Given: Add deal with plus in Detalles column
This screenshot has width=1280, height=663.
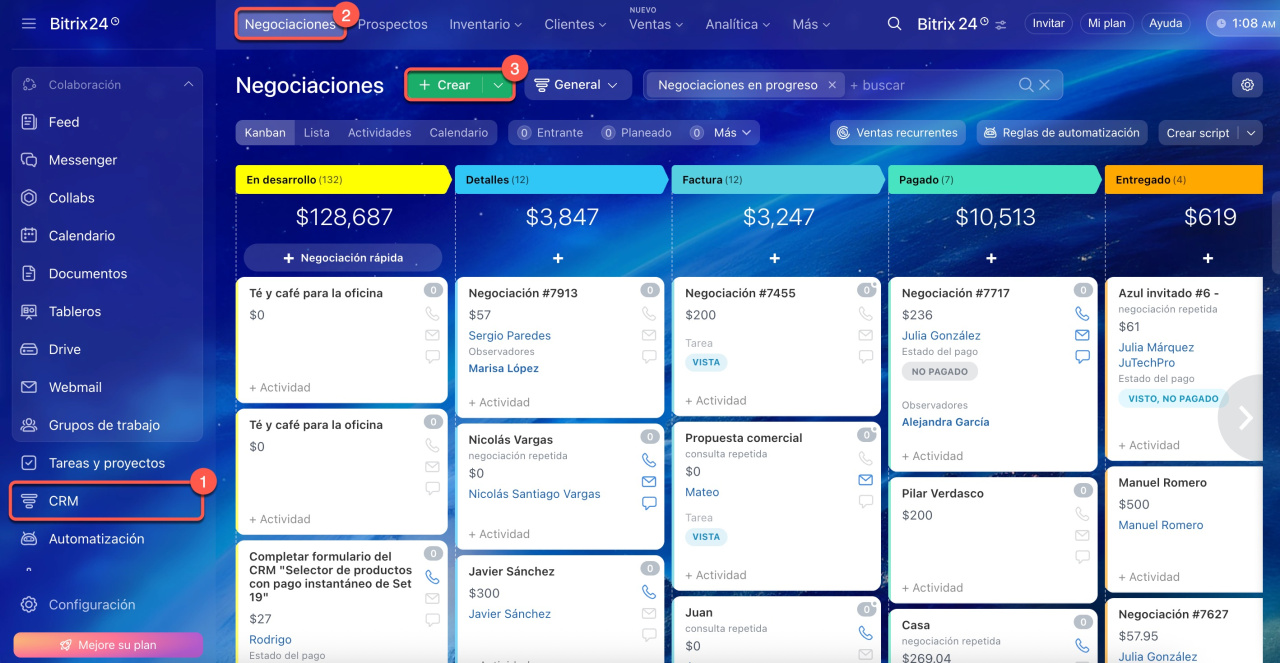Looking at the screenshot, I should tap(558, 258).
